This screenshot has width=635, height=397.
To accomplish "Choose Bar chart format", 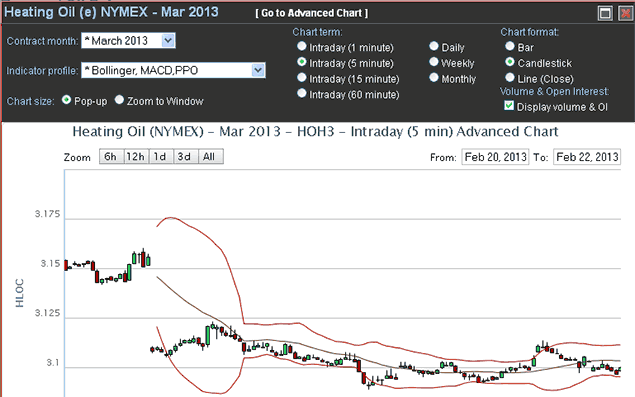I will click(x=510, y=46).
